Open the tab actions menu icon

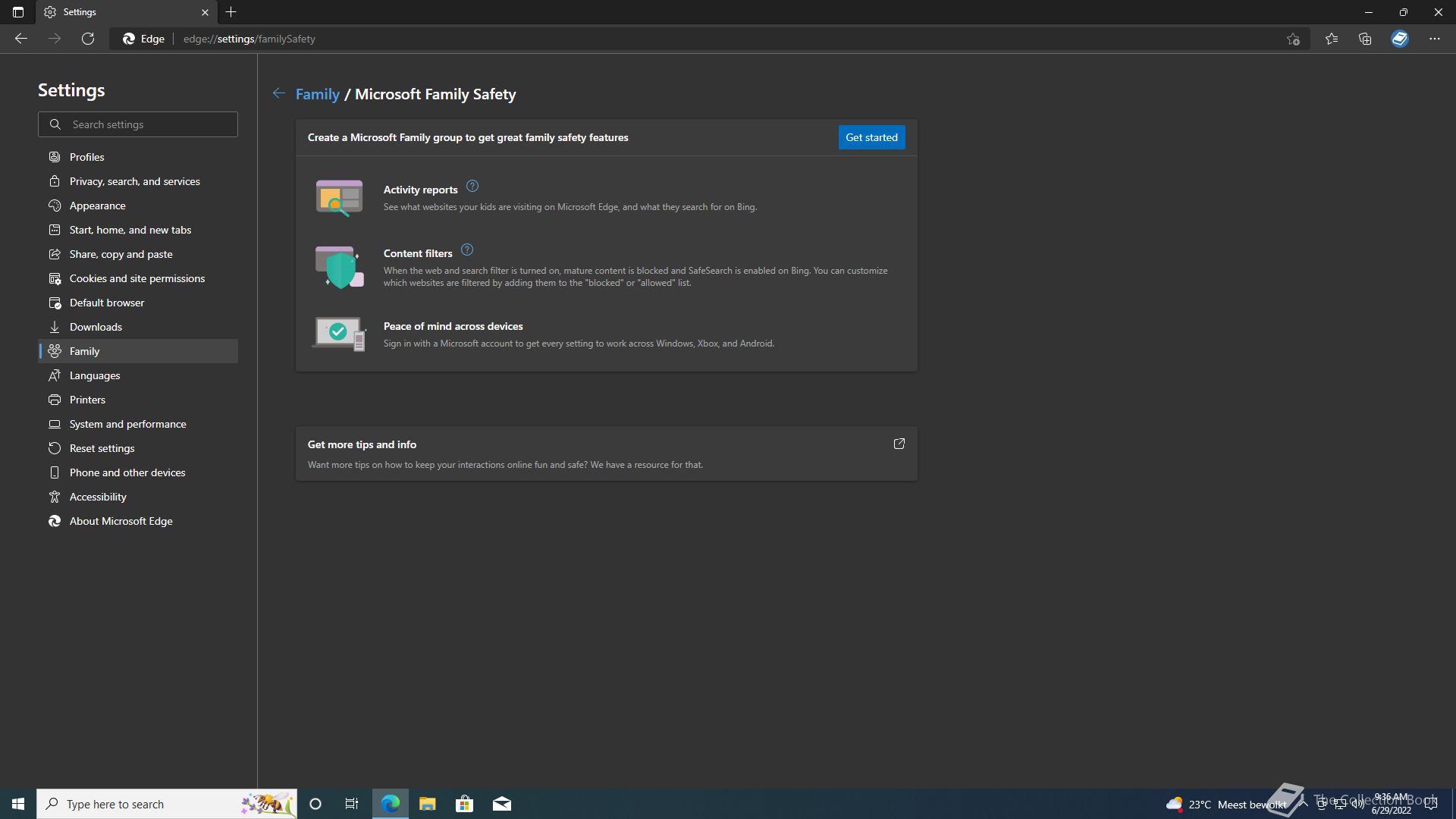(x=18, y=12)
